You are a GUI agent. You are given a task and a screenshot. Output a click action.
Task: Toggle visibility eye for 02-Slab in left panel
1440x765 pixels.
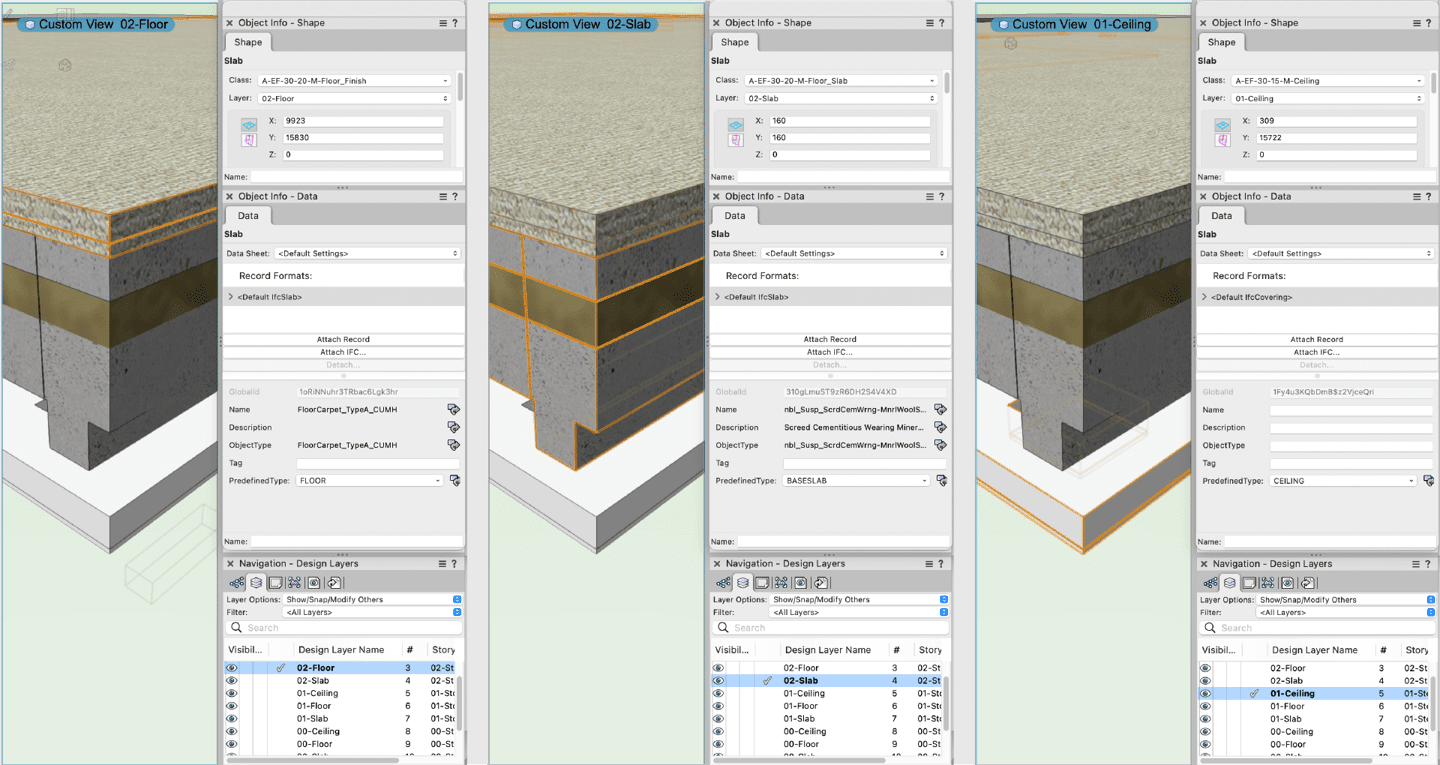pyautogui.click(x=232, y=681)
